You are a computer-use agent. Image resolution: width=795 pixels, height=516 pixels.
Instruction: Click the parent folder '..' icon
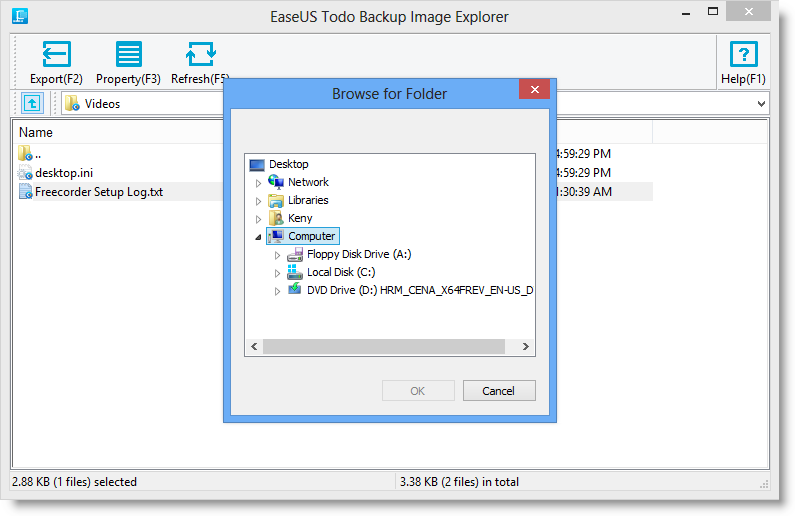[x=25, y=153]
